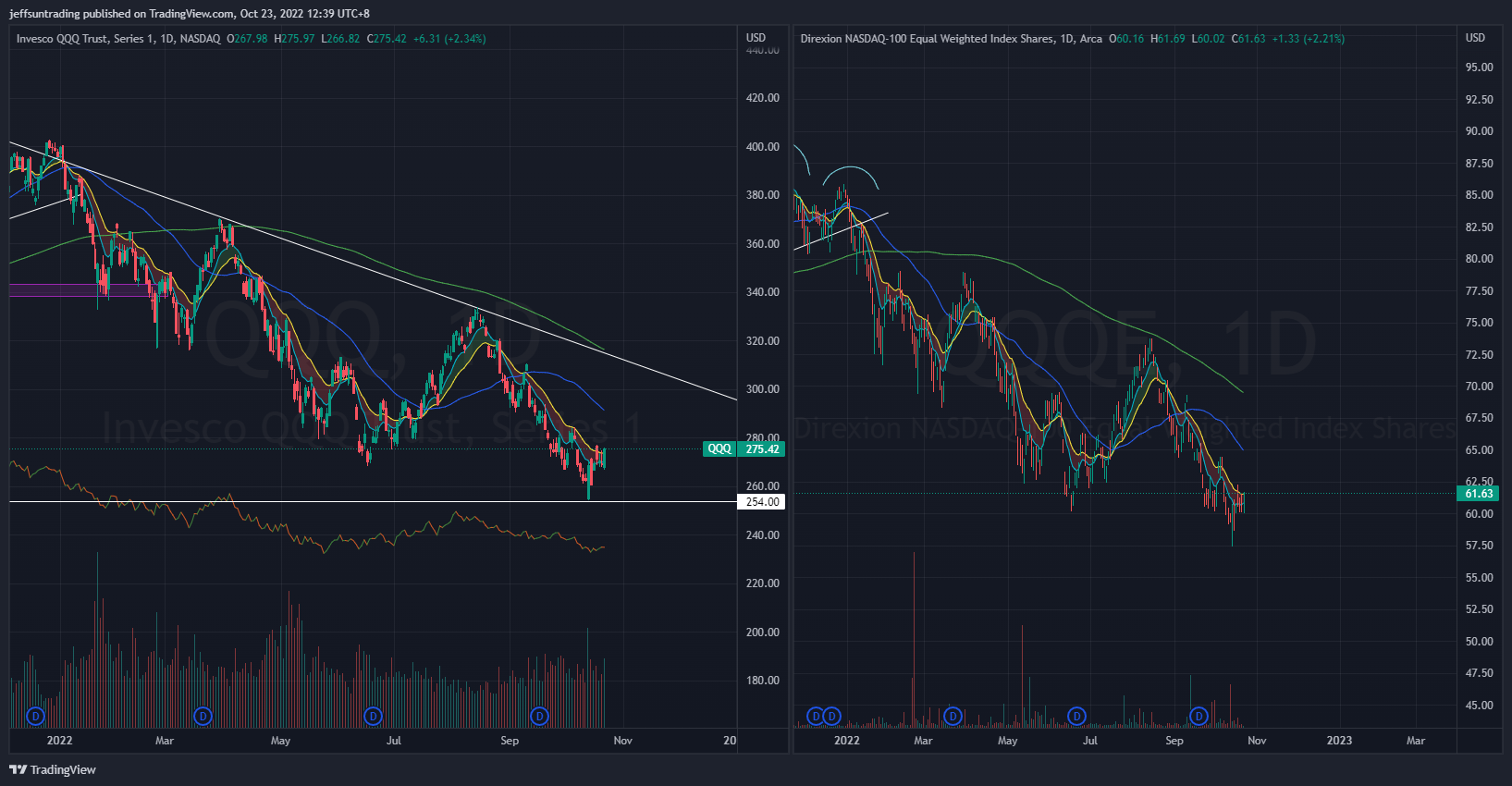Click the USD currency label on the QQQE chart
This screenshot has height=786, width=1512.
(x=1475, y=38)
